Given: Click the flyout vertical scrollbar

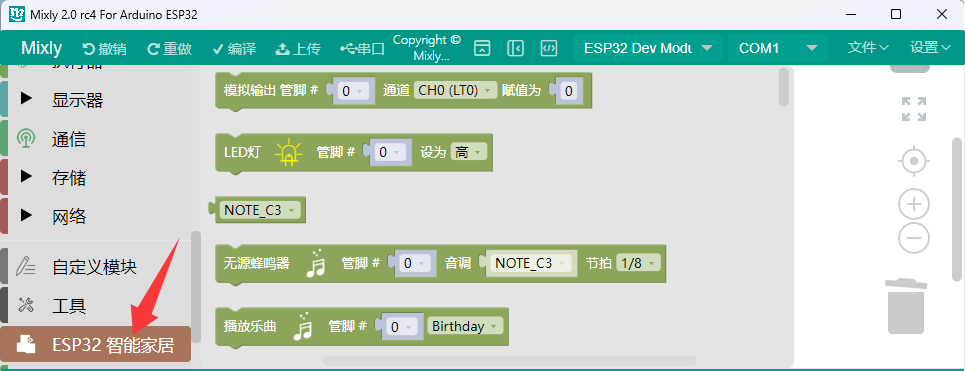Looking at the screenshot, I should pos(783,87).
